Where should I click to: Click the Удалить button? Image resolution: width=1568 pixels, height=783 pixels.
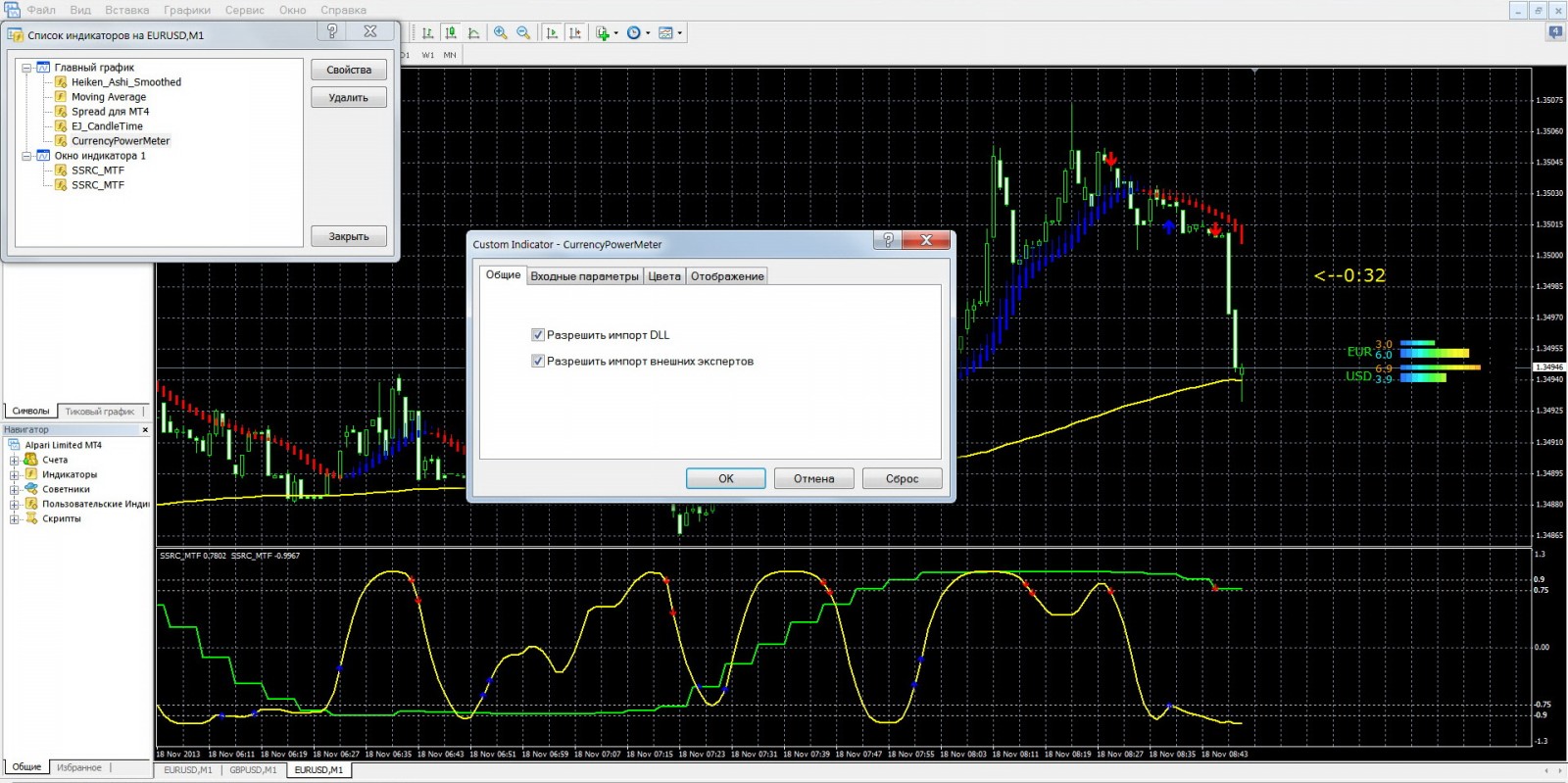tap(349, 97)
